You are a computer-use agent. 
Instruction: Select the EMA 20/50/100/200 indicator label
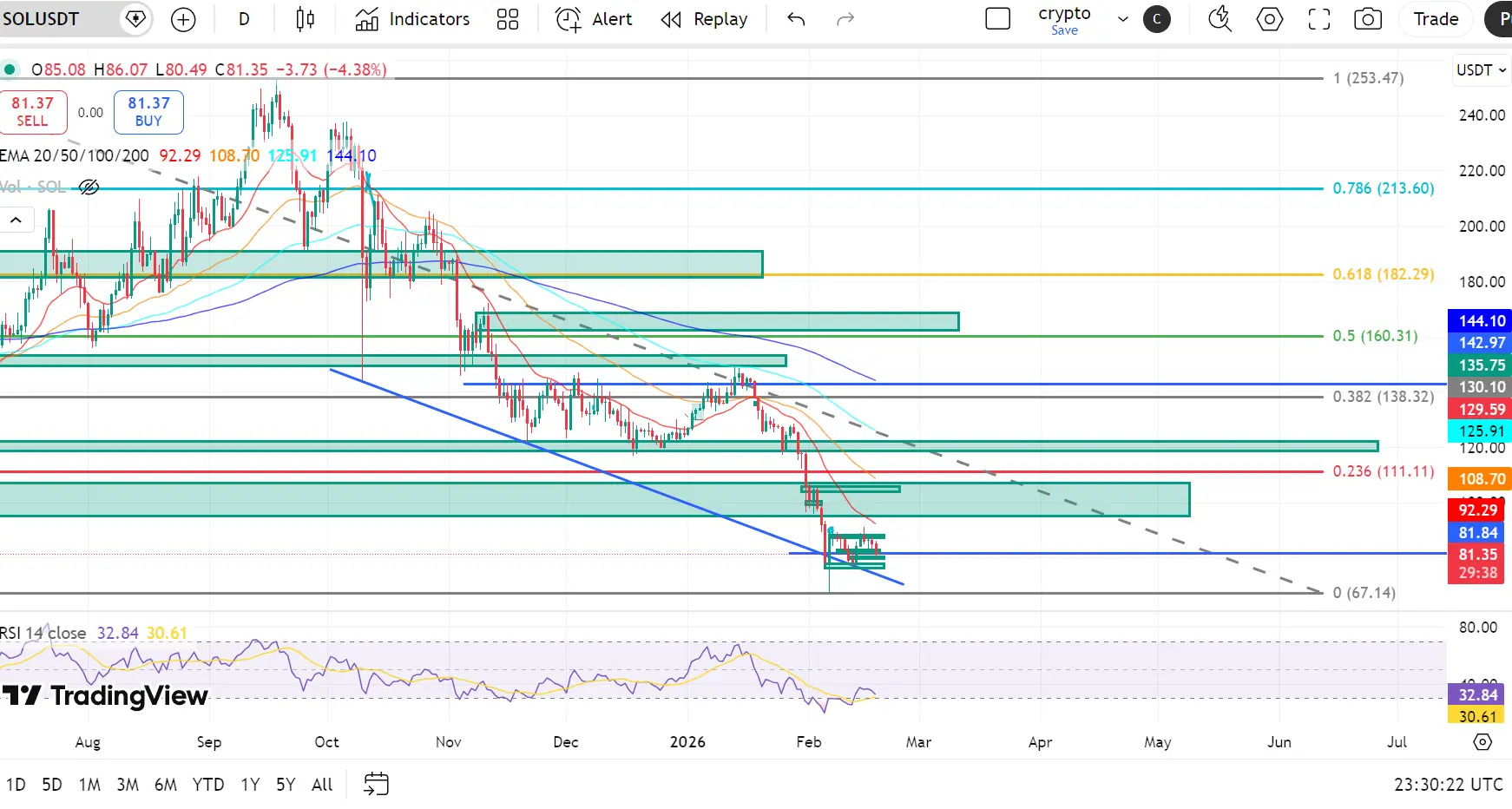coord(75,155)
